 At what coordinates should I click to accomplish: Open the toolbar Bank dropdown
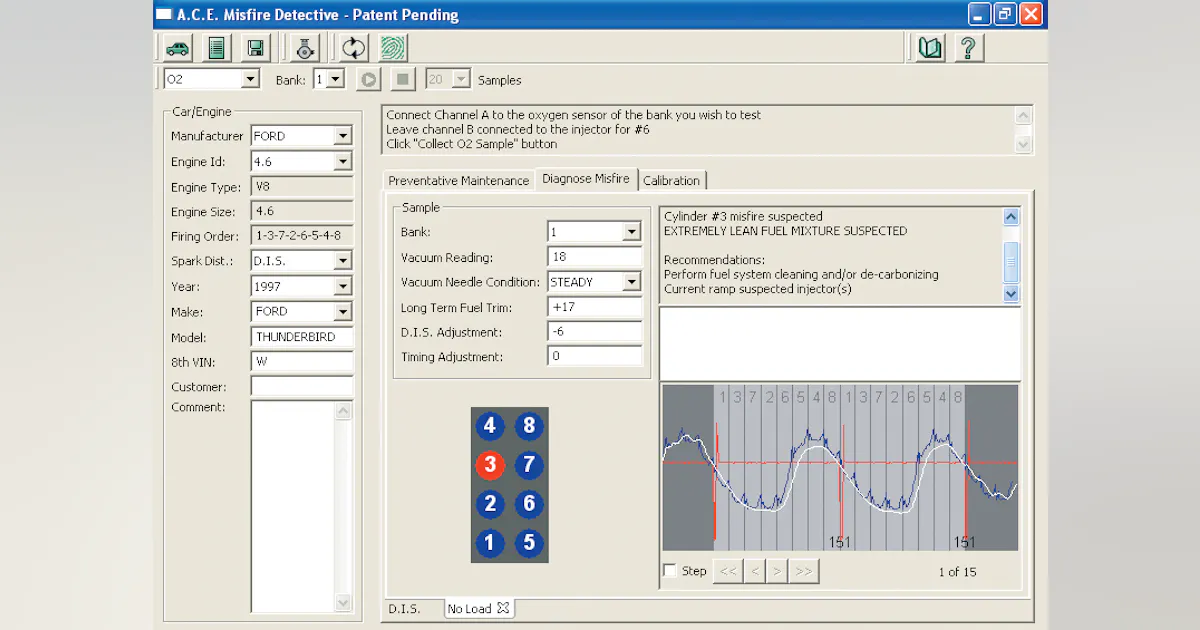(x=335, y=79)
